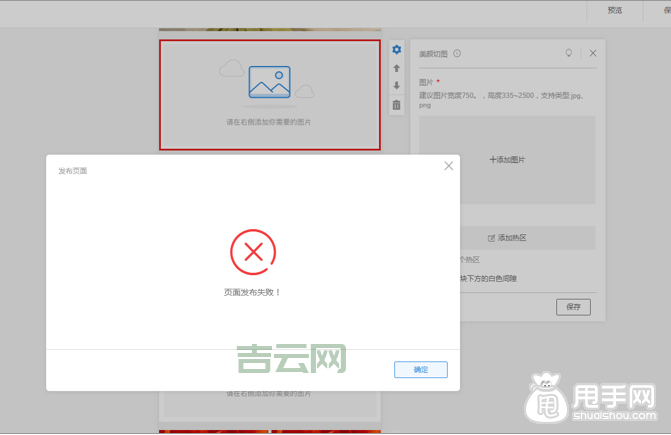Click the 发布页面 dialog title
671x435 pixels.
pos(73,171)
